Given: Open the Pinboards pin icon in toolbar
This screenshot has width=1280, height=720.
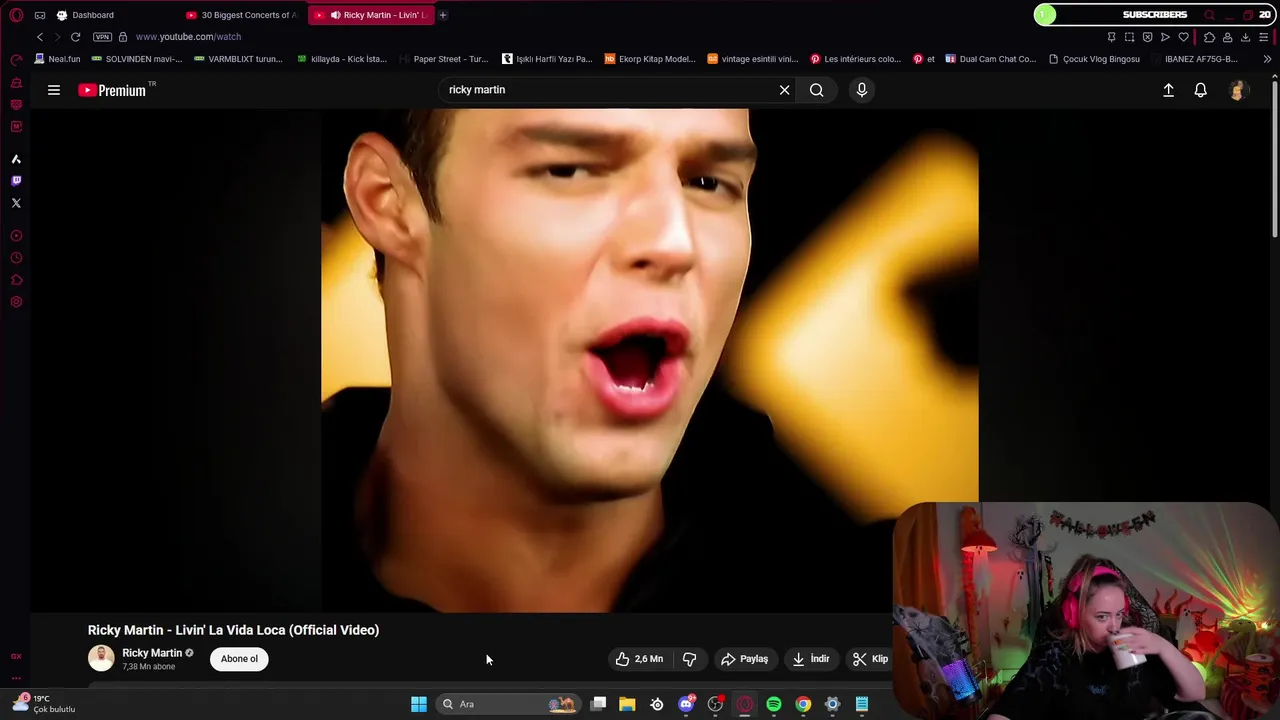Looking at the screenshot, I should [x=1111, y=37].
